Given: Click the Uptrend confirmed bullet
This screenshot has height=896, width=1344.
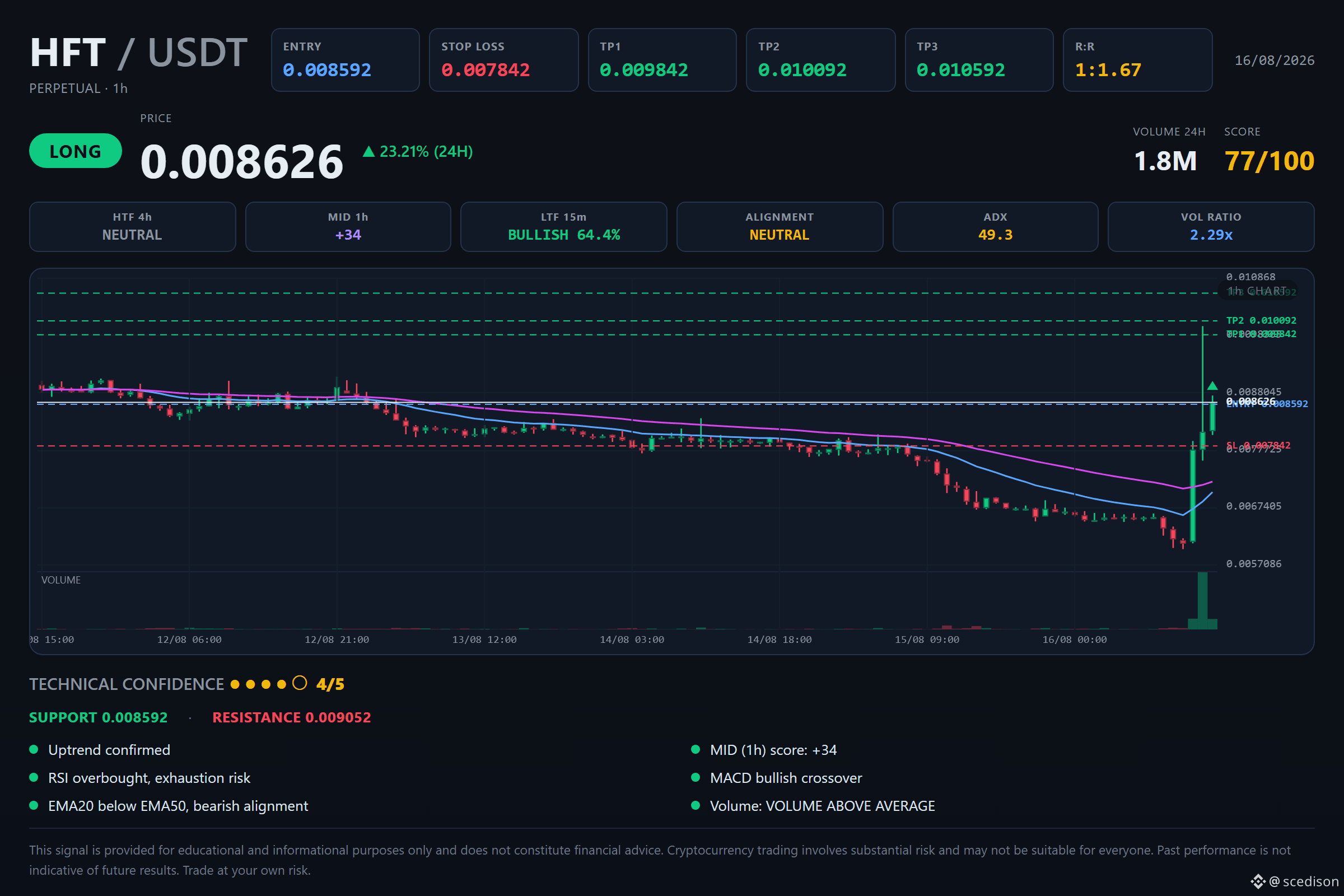Looking at the screenshot, I should 100,750.
